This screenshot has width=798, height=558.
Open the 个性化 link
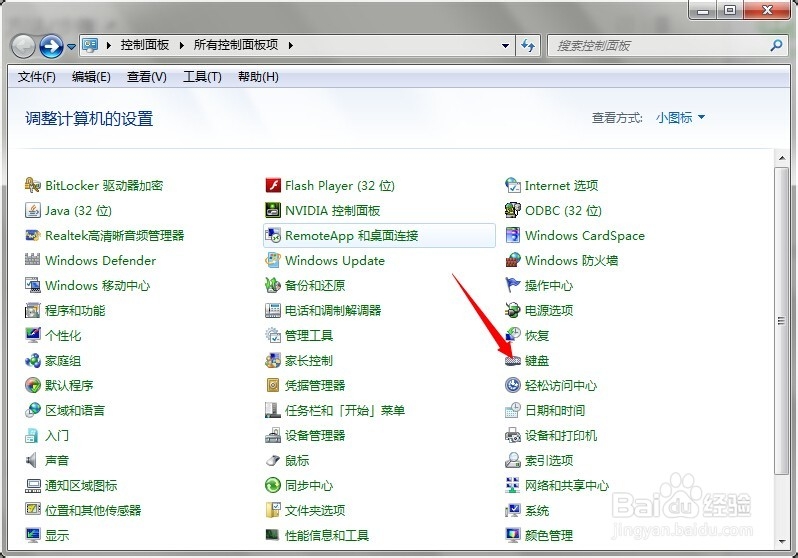tap(63, 335)
